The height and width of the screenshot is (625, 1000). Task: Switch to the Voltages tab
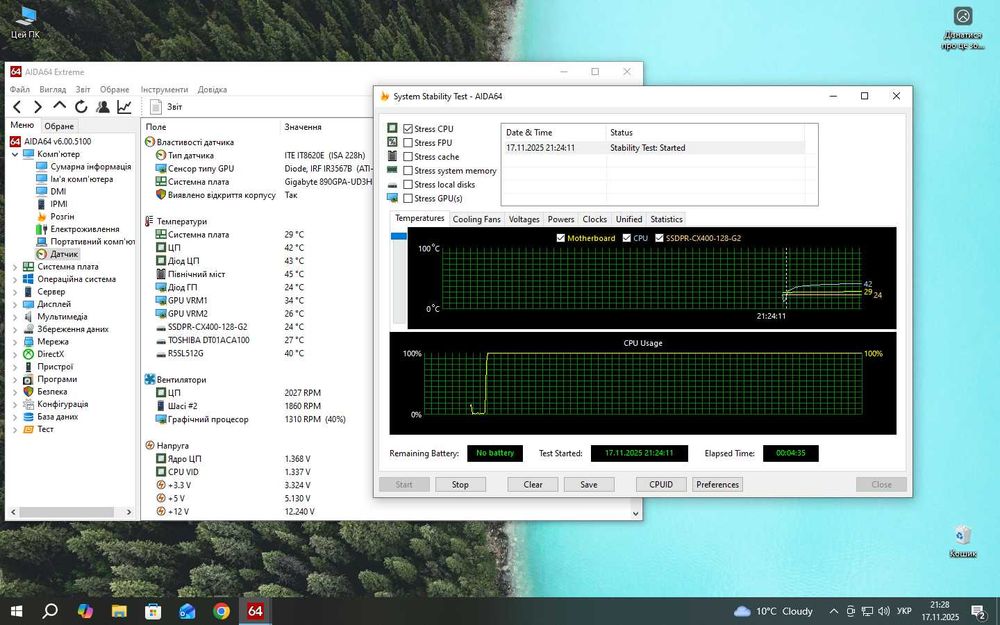524,219
